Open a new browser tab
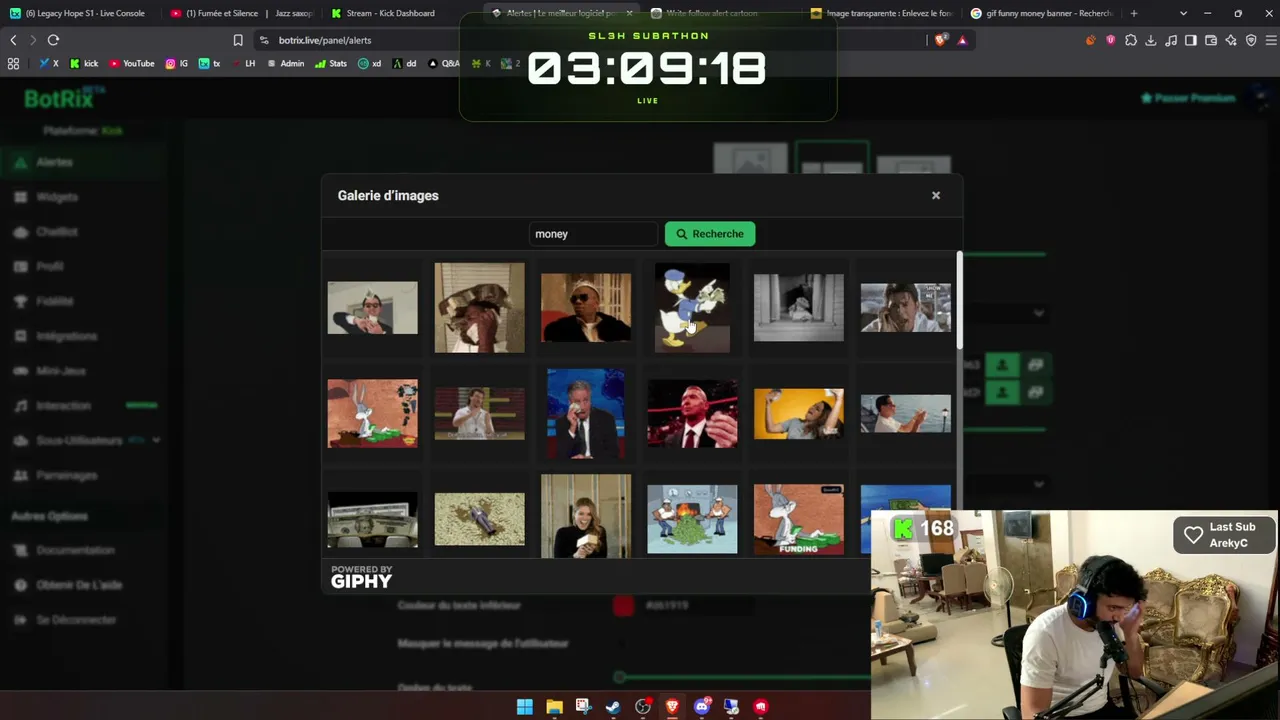The width and height of the screenshot is (1280, 720). point(1133,13)
